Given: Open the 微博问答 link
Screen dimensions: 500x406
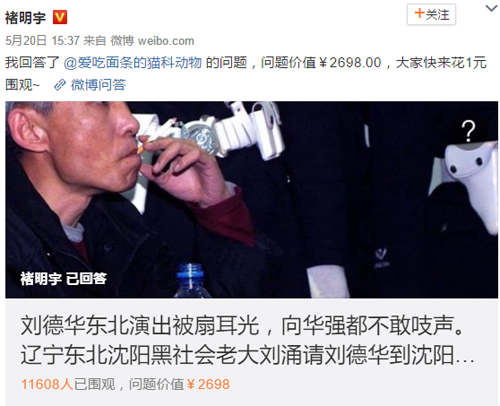Looking at the screenshot, I should 98,85.
